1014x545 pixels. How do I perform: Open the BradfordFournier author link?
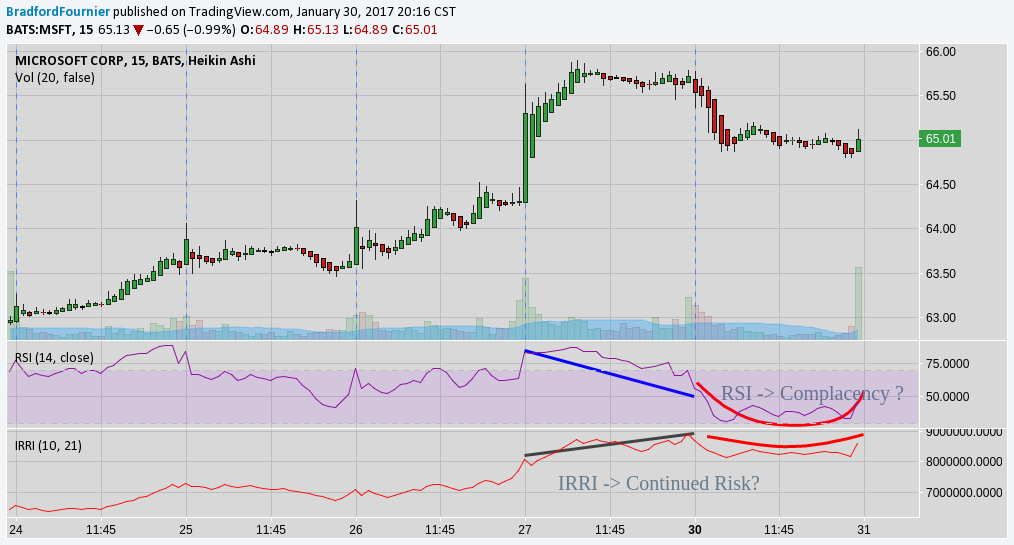tap(58, 12)
